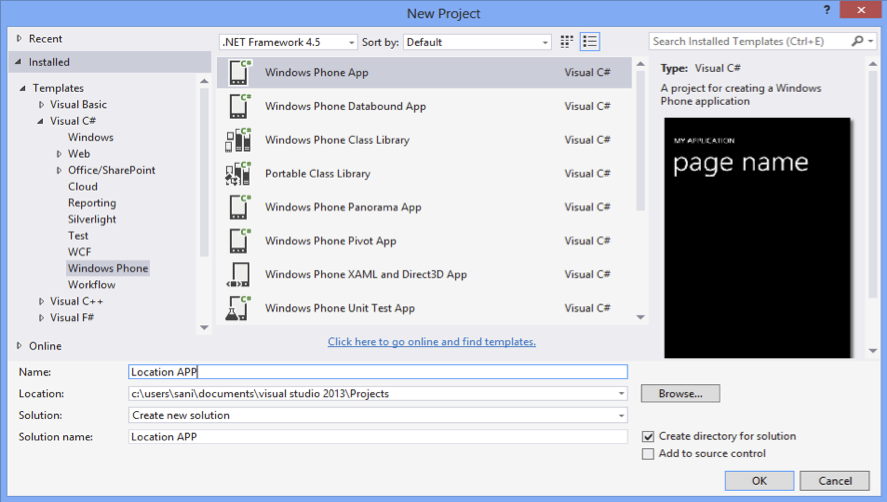The height and width of the screenshot is (502, 887).
Task: Click the Search Installed Templates field
Action: click(x=750, y=41)
